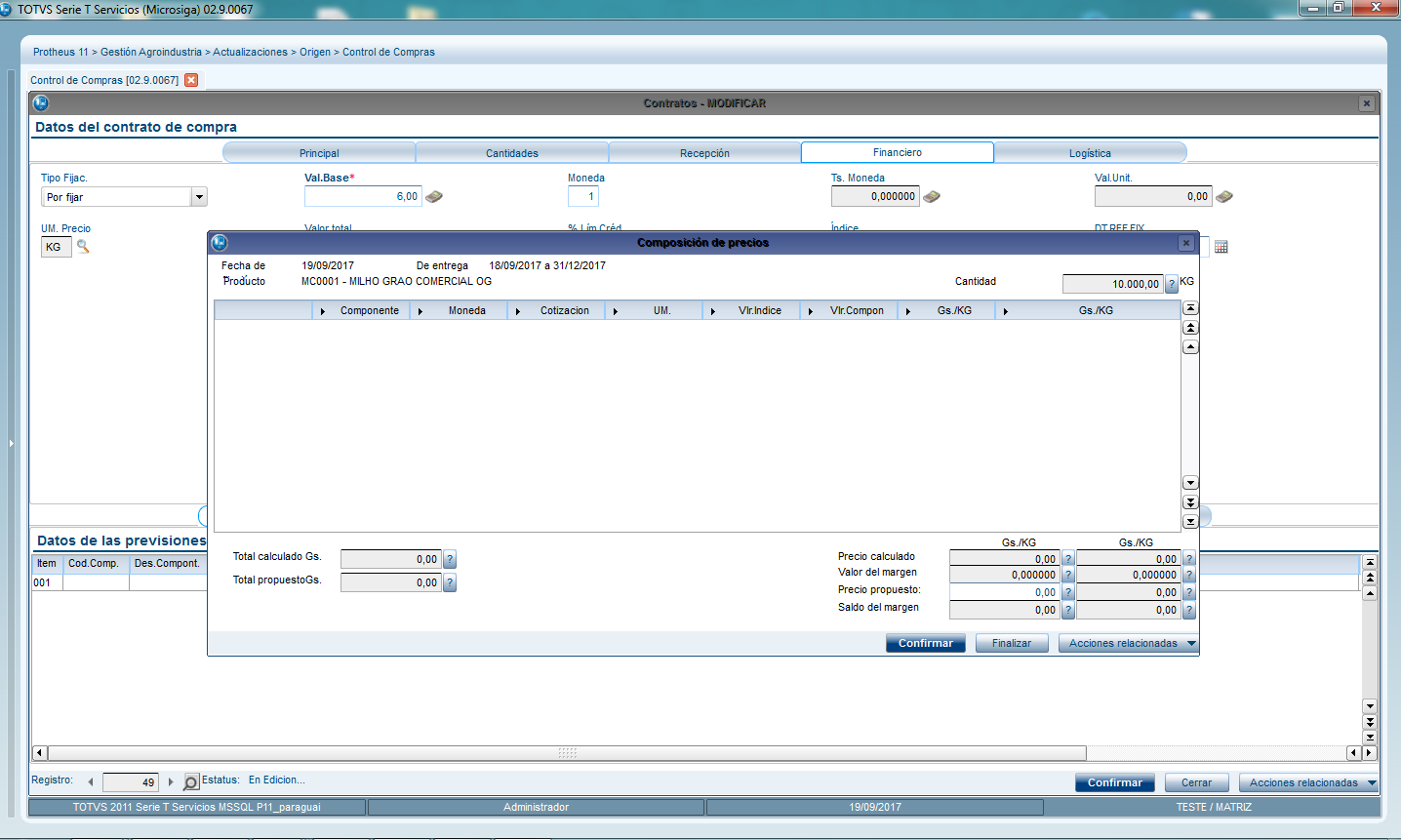This screenshot has width=1401, height=840.
Task: Go to previous record with Registro left arrow
Action: pos(91,781)
